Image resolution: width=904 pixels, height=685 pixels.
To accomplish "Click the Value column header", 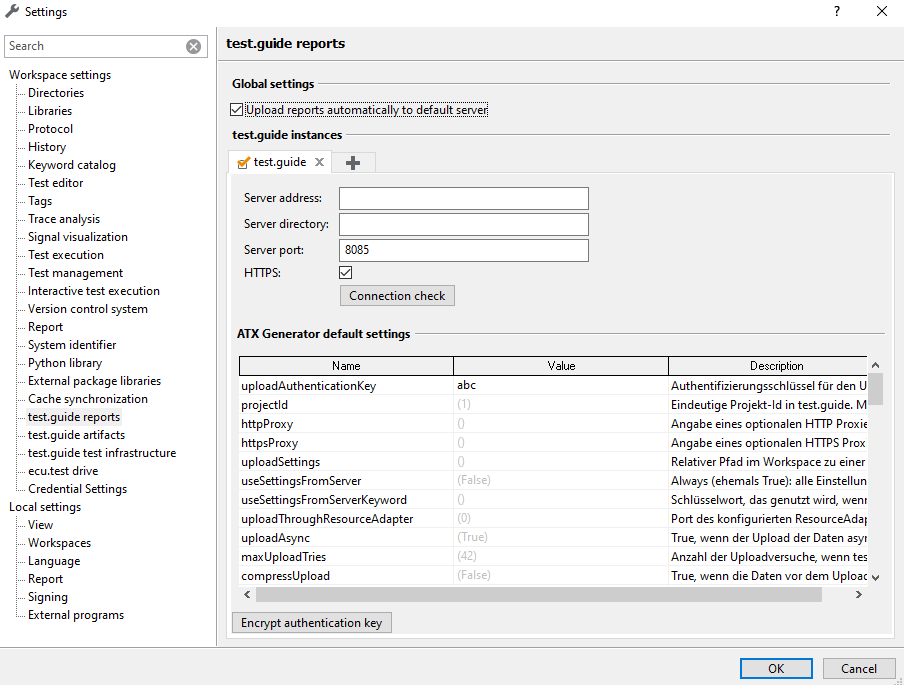I will pos(561,366).
